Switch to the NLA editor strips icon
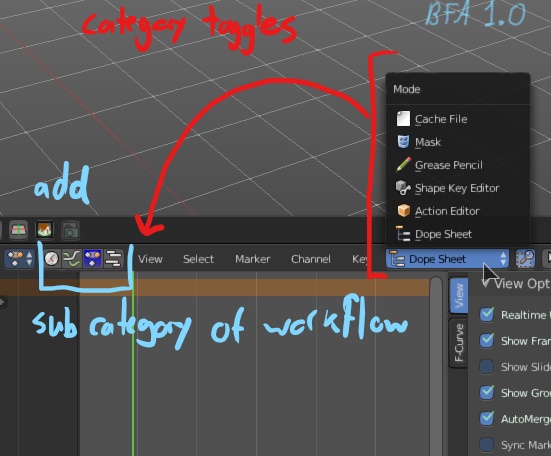Image resolution: width=551 pixels, height=456 pixels. [x=114, y=259]
